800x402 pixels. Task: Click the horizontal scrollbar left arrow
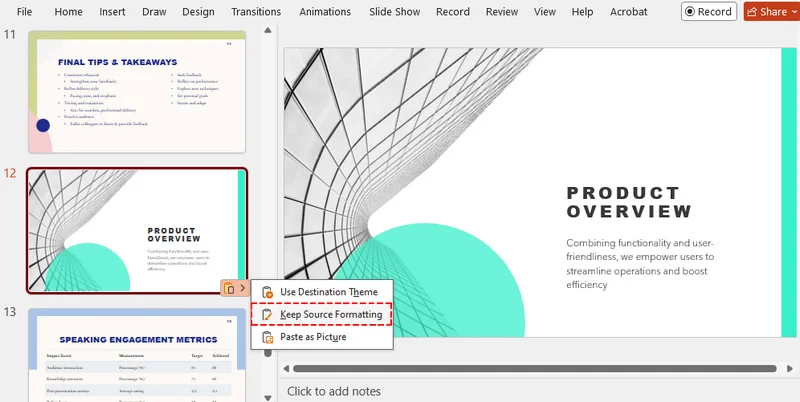coord(286,368)
